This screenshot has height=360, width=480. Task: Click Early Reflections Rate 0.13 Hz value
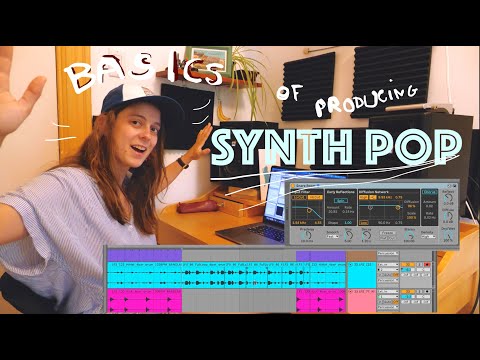[348, 212]
